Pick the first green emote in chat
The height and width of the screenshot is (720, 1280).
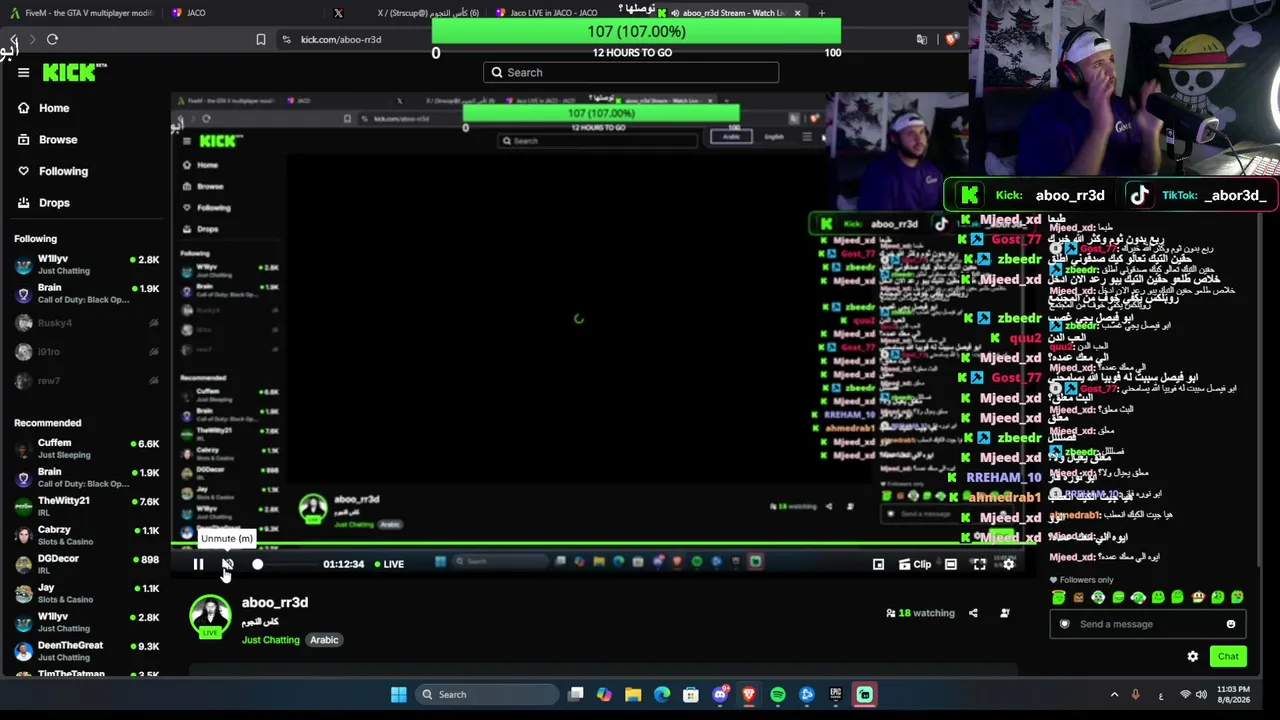(1059, 598)
